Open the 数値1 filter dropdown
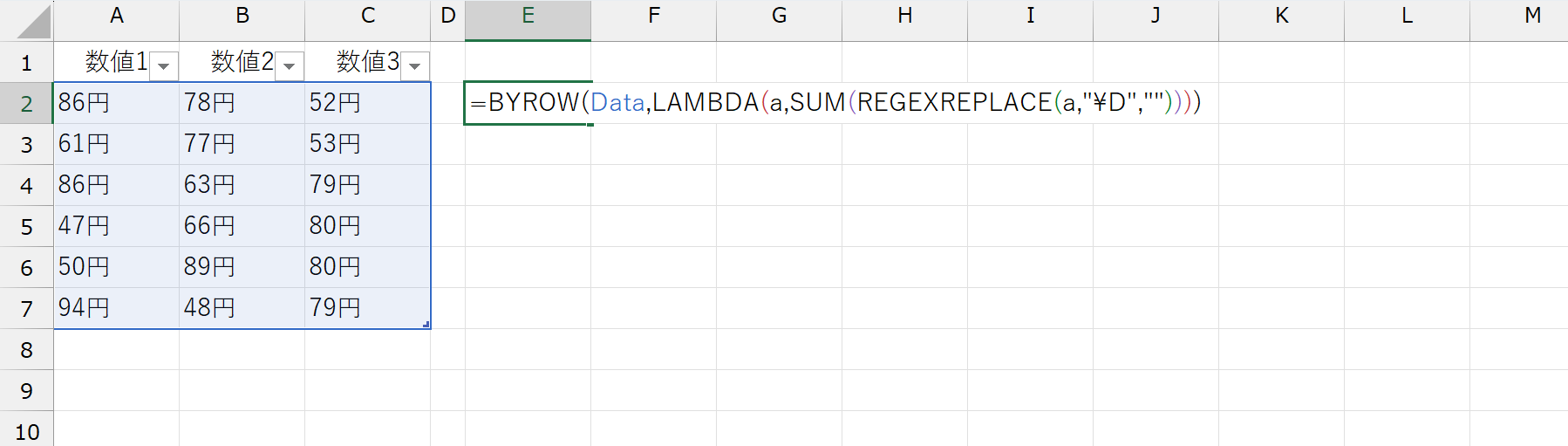The image size is (1568, 446). click(163, 65)
